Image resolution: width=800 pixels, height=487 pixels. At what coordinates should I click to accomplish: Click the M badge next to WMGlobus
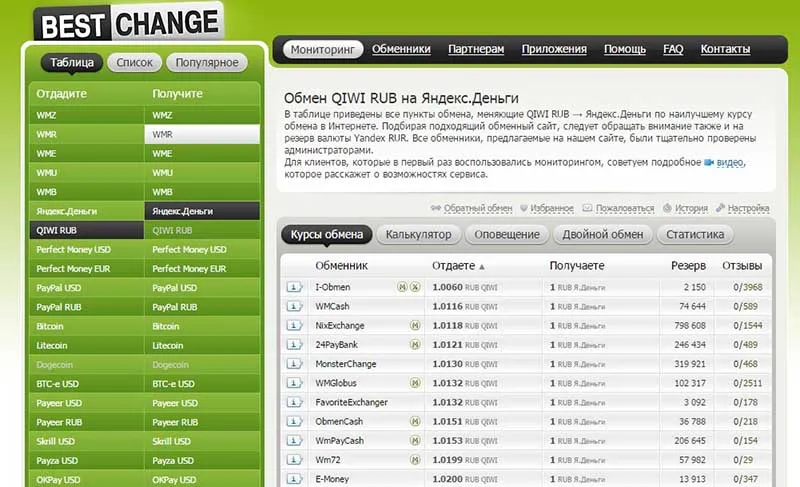pyautogui.click(x=415, y=383)
